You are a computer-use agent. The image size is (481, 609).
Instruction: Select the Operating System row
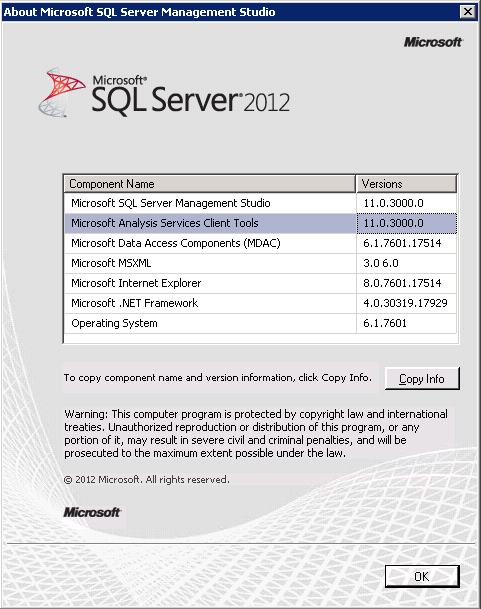click(x=260, y=323)
